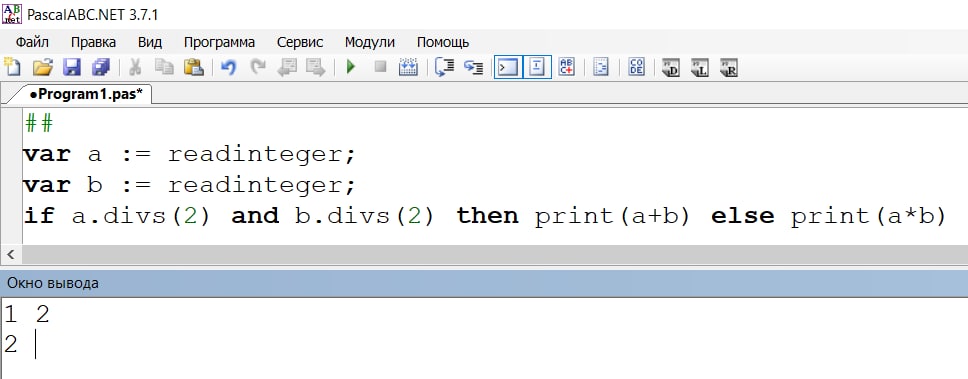Place cursor on the '##' code line
Screen dimensions: 968x379
pos(39,124)
